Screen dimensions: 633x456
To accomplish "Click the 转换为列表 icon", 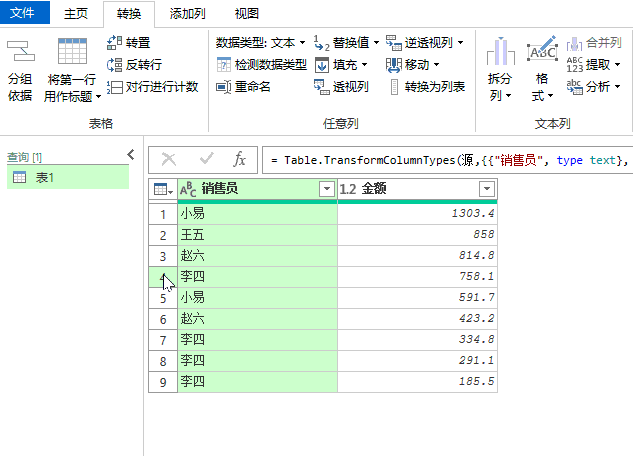I will [x=394, y=87].
